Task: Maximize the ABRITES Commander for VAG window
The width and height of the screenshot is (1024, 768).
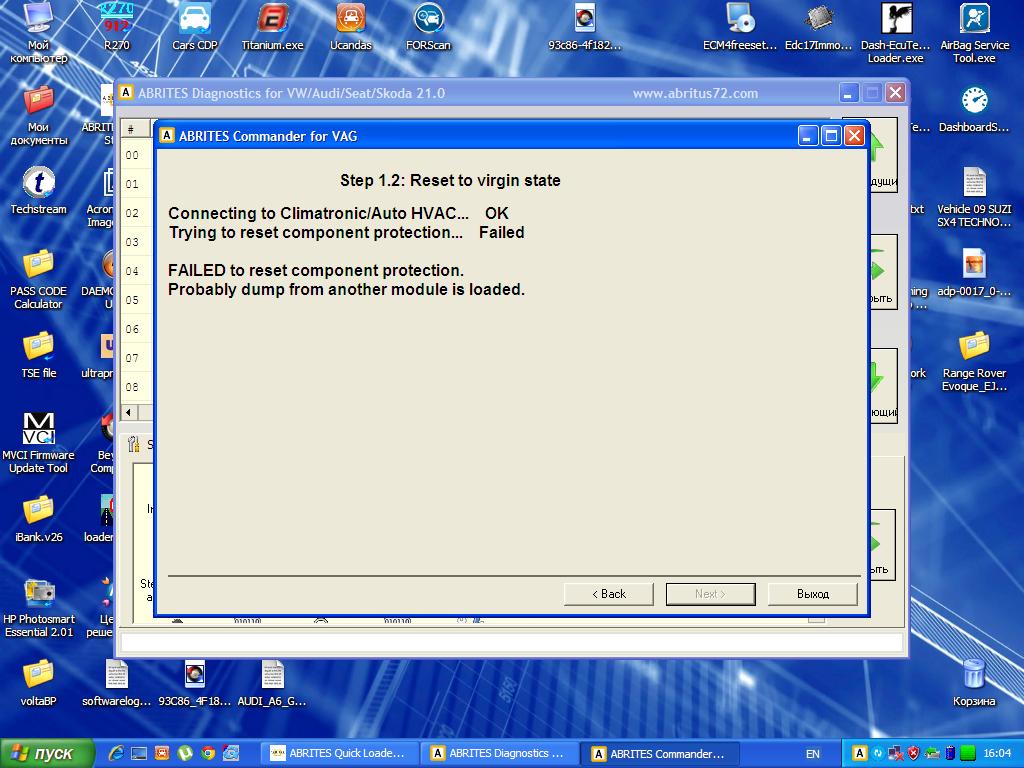Action: (831, 136)
